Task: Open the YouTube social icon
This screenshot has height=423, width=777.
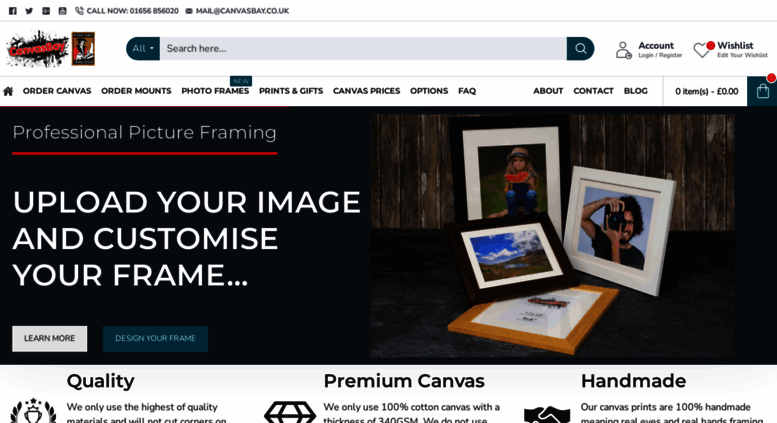Action: 62,11
